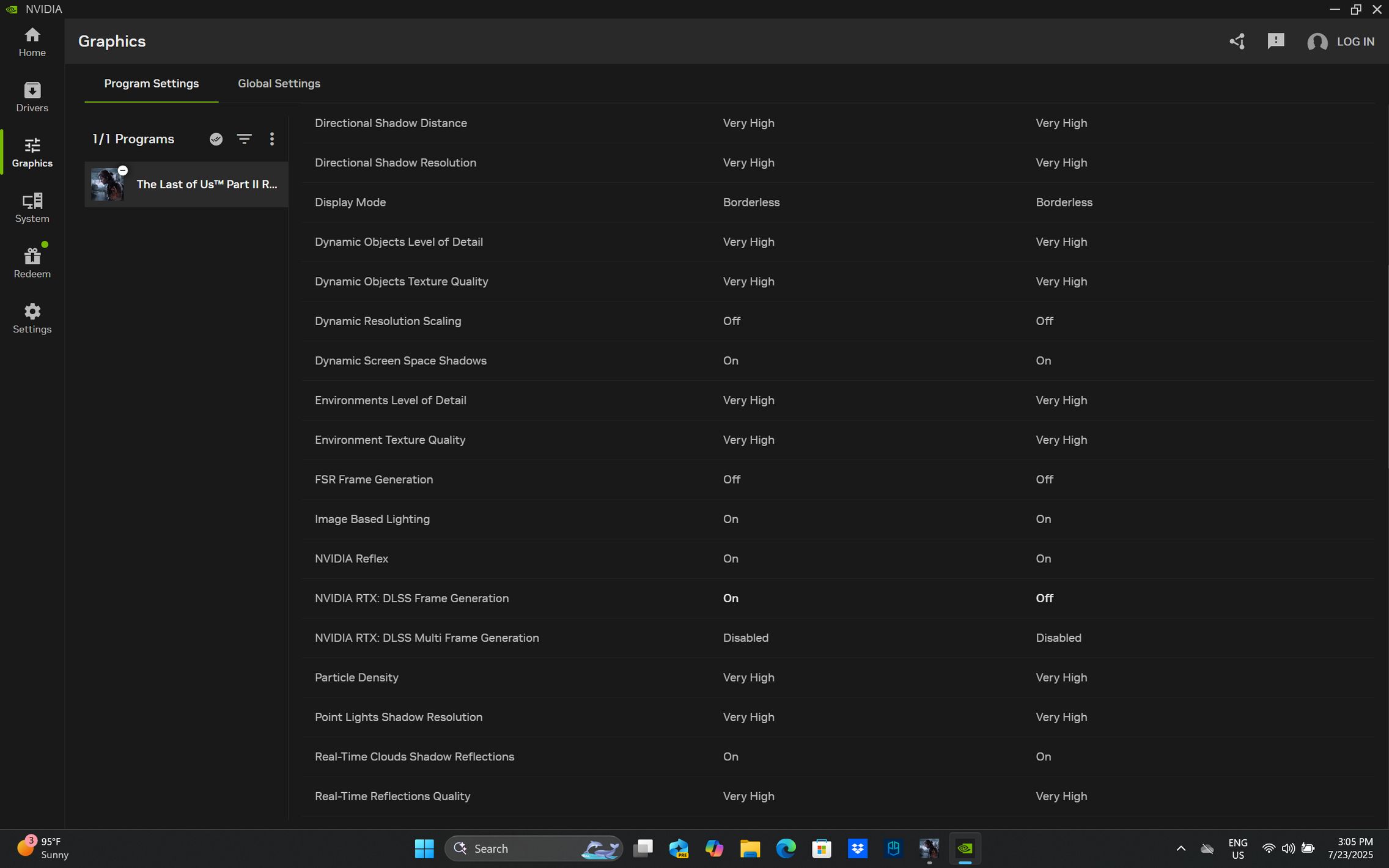The height and width of the screenshot is (868, 1389).
Task: Click the NVIDIA logo in title bar
Action: click(x=12, y=9)
